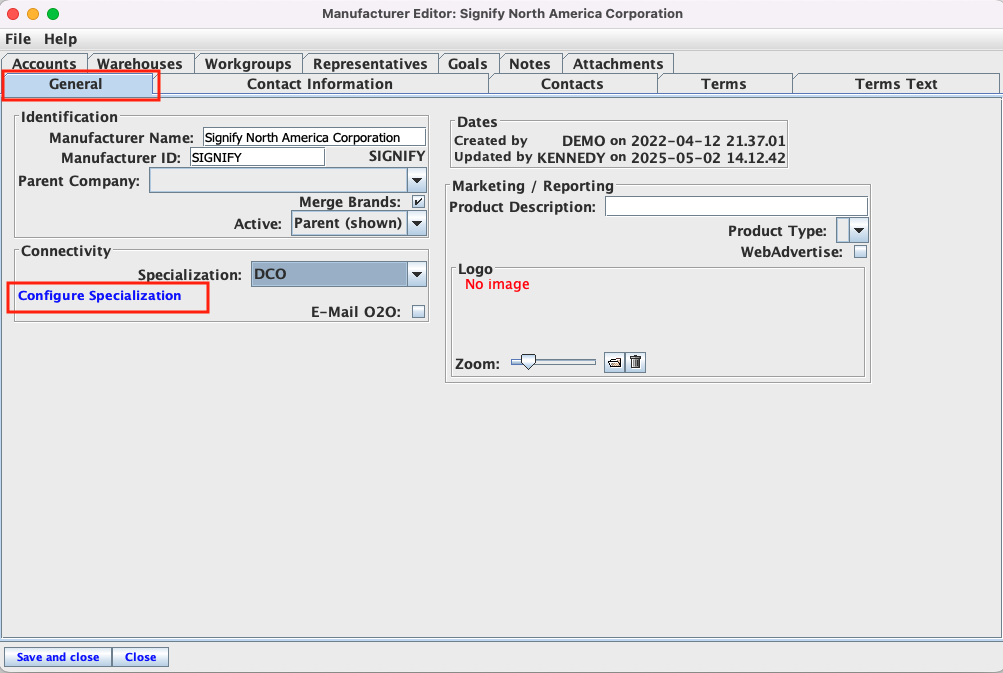Expand the Product Type dropdown
Viewport: 1003px width, 673px height.
(x=858, y=230)
